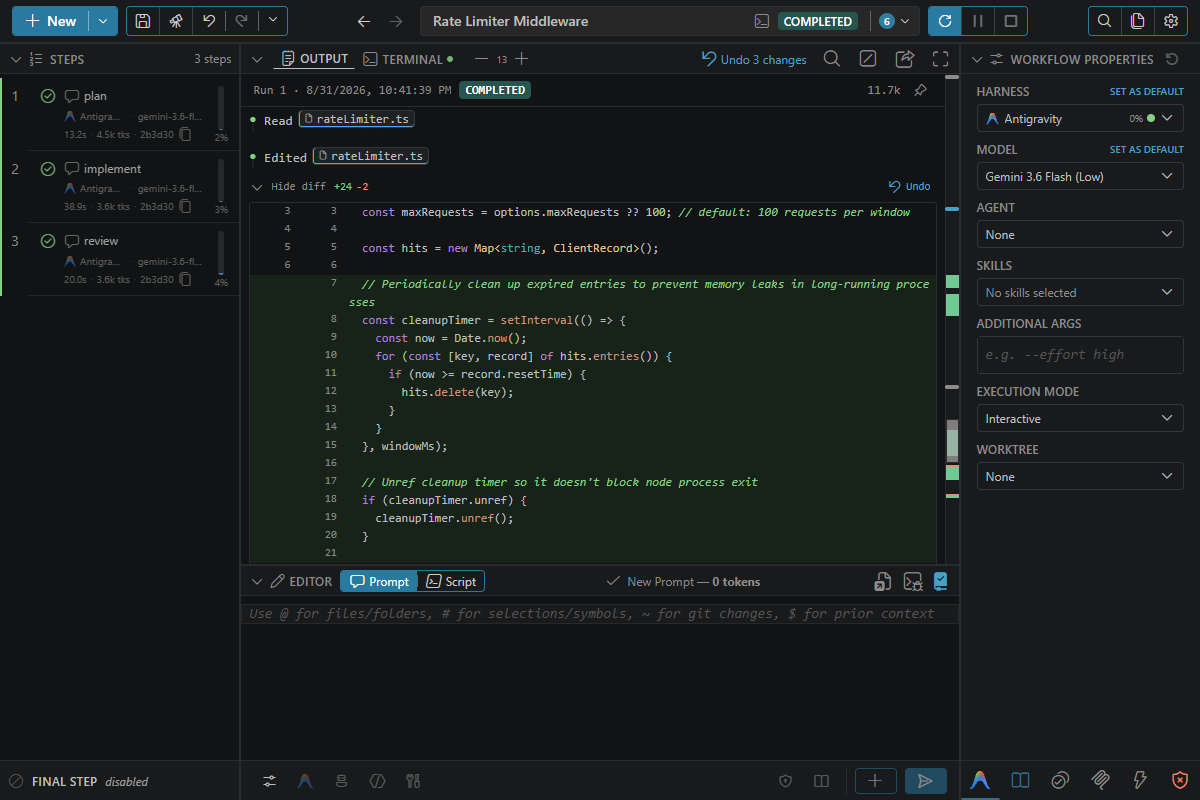Open the Worktree dropdown

(x=1080, y=476)
